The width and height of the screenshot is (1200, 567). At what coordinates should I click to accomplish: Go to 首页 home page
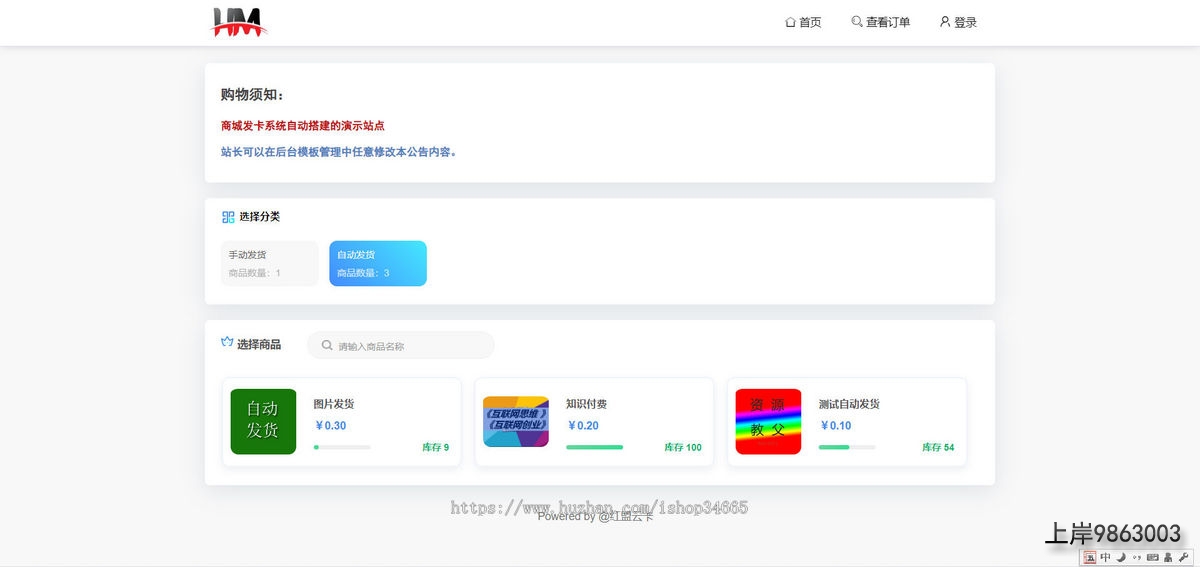point(803,22)
